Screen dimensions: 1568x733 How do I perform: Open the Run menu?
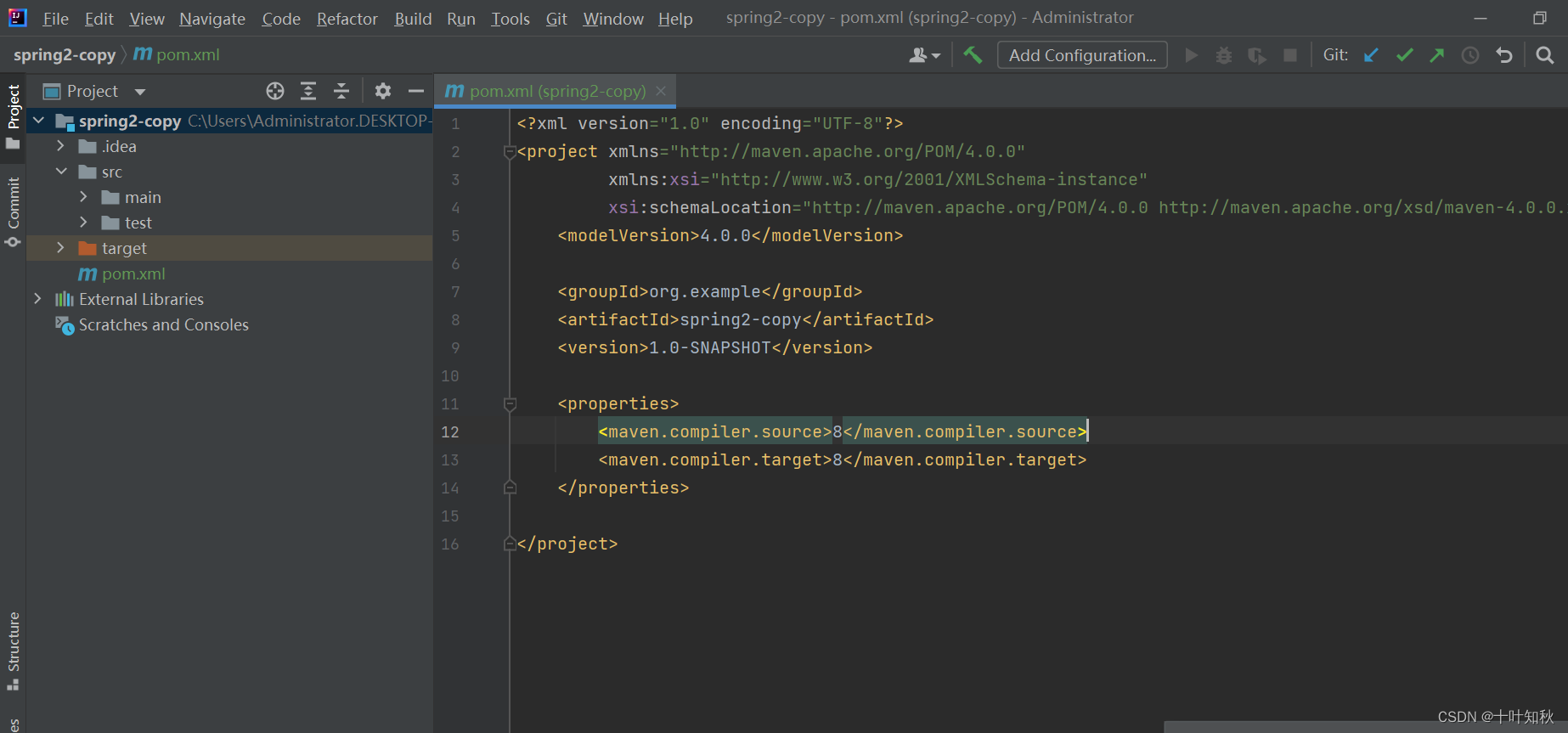(461, 19)
